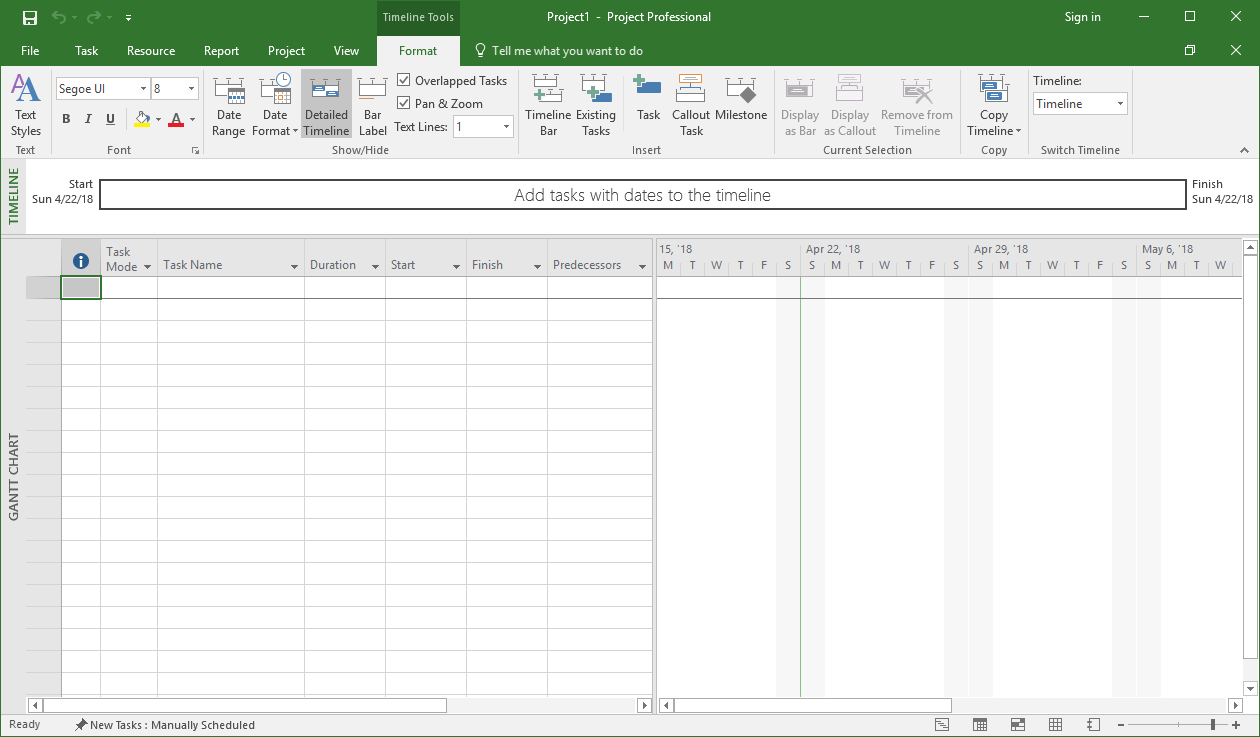Image resolution: width=1260 pixels, height=737 pixels.
Task: Insert a Callout Task
Action: tap(690, 104)
